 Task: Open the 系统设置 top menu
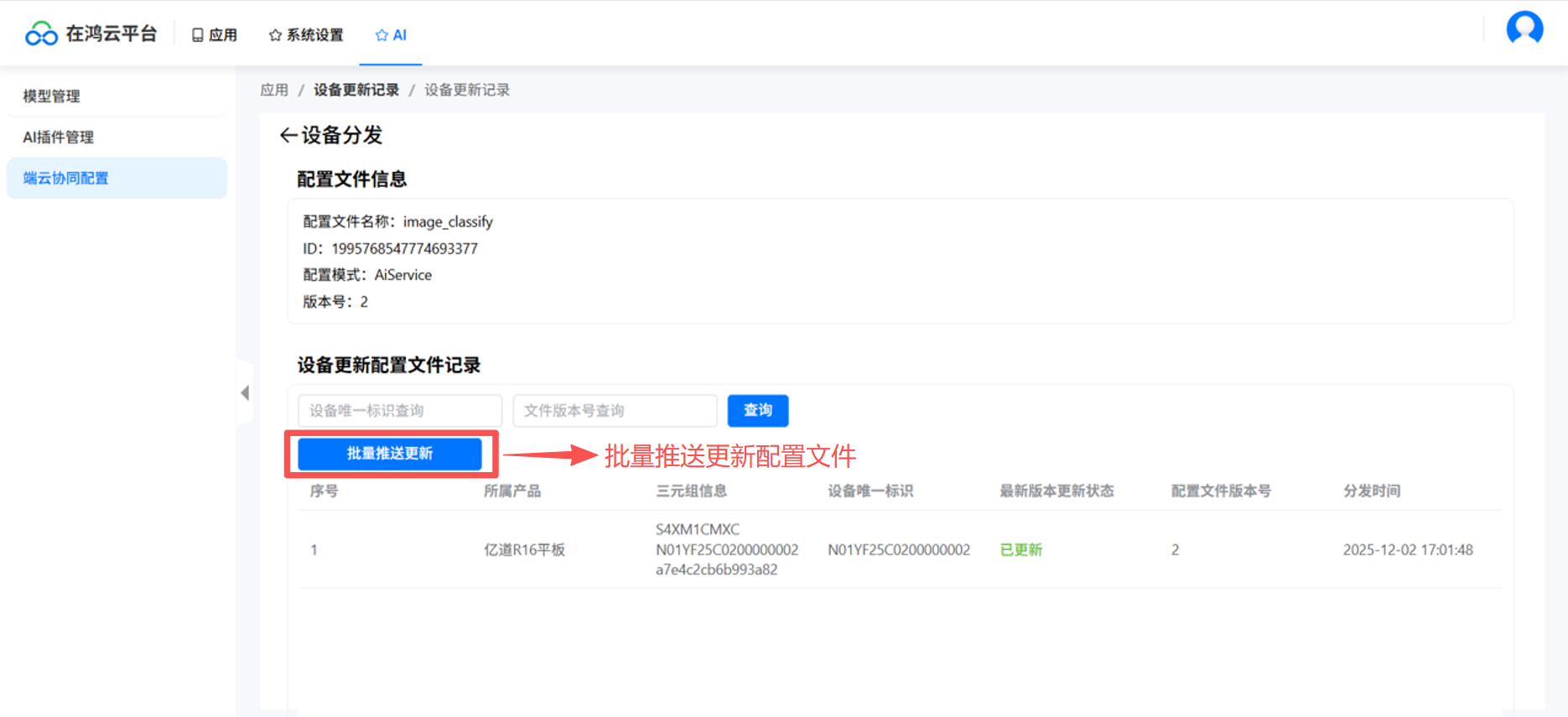[306, 34]
